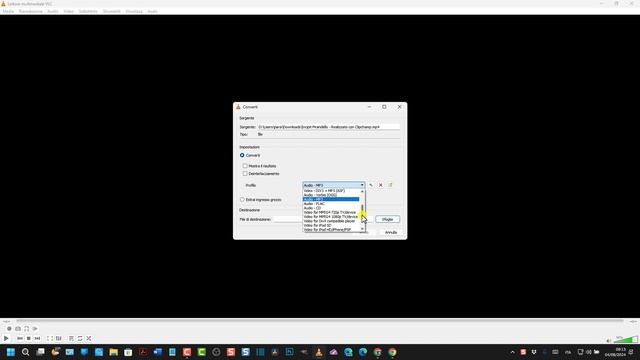Open the Aiuto menu
This screenshot has height=360, width=640.
(x=152, y=11)
